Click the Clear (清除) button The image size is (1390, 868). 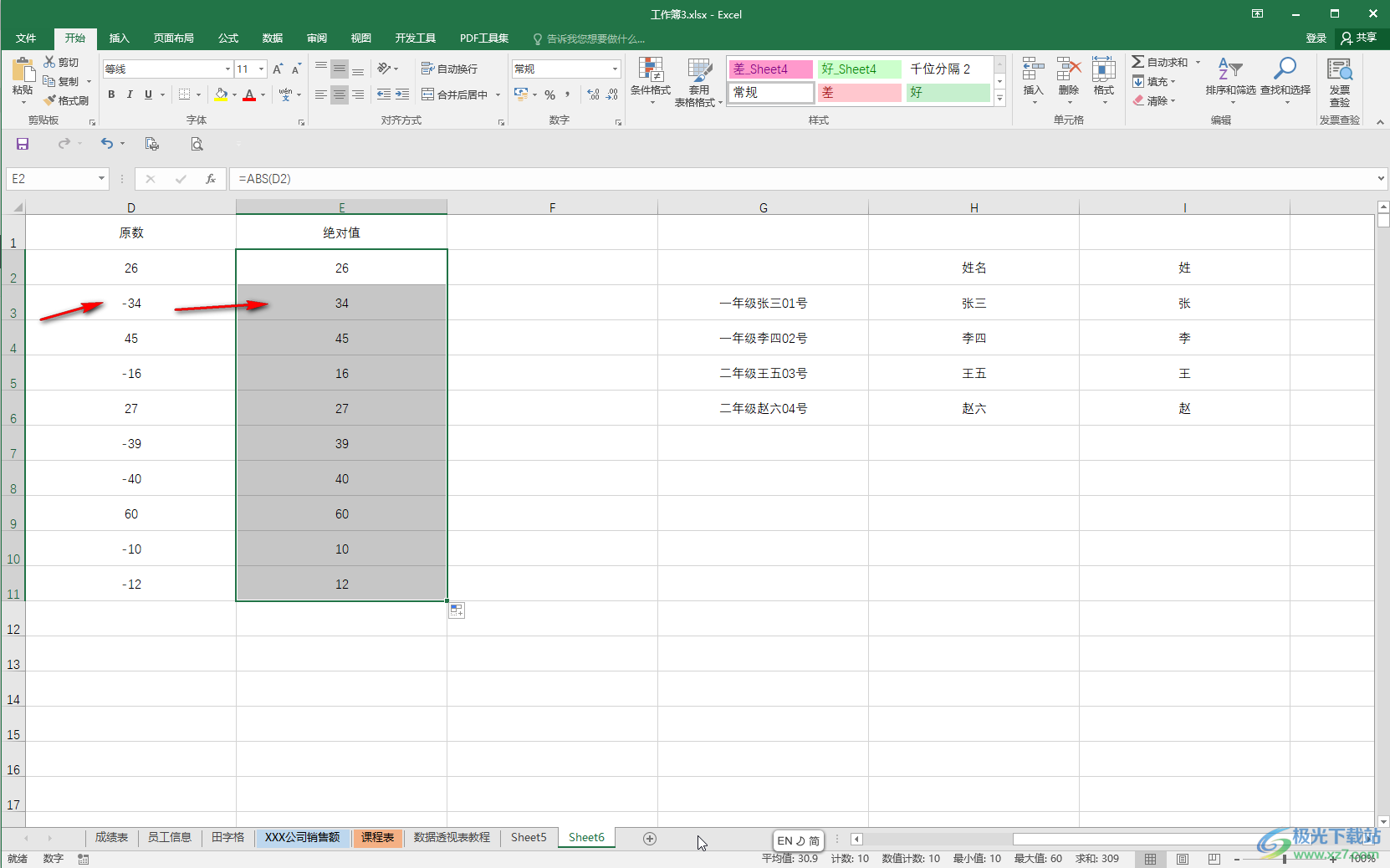(1154, 100)
